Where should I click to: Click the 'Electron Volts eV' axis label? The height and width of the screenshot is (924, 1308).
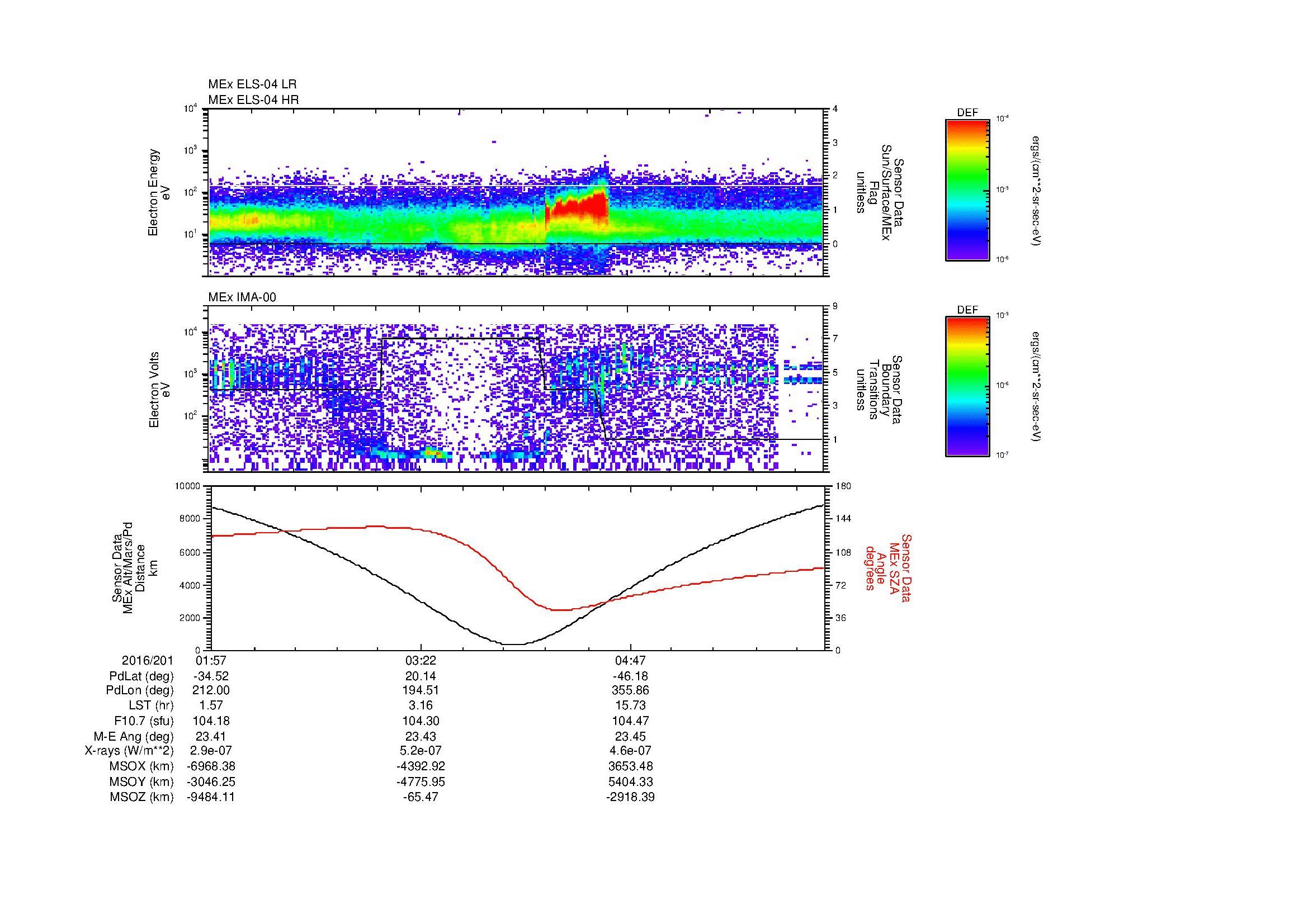pos(159,390)
